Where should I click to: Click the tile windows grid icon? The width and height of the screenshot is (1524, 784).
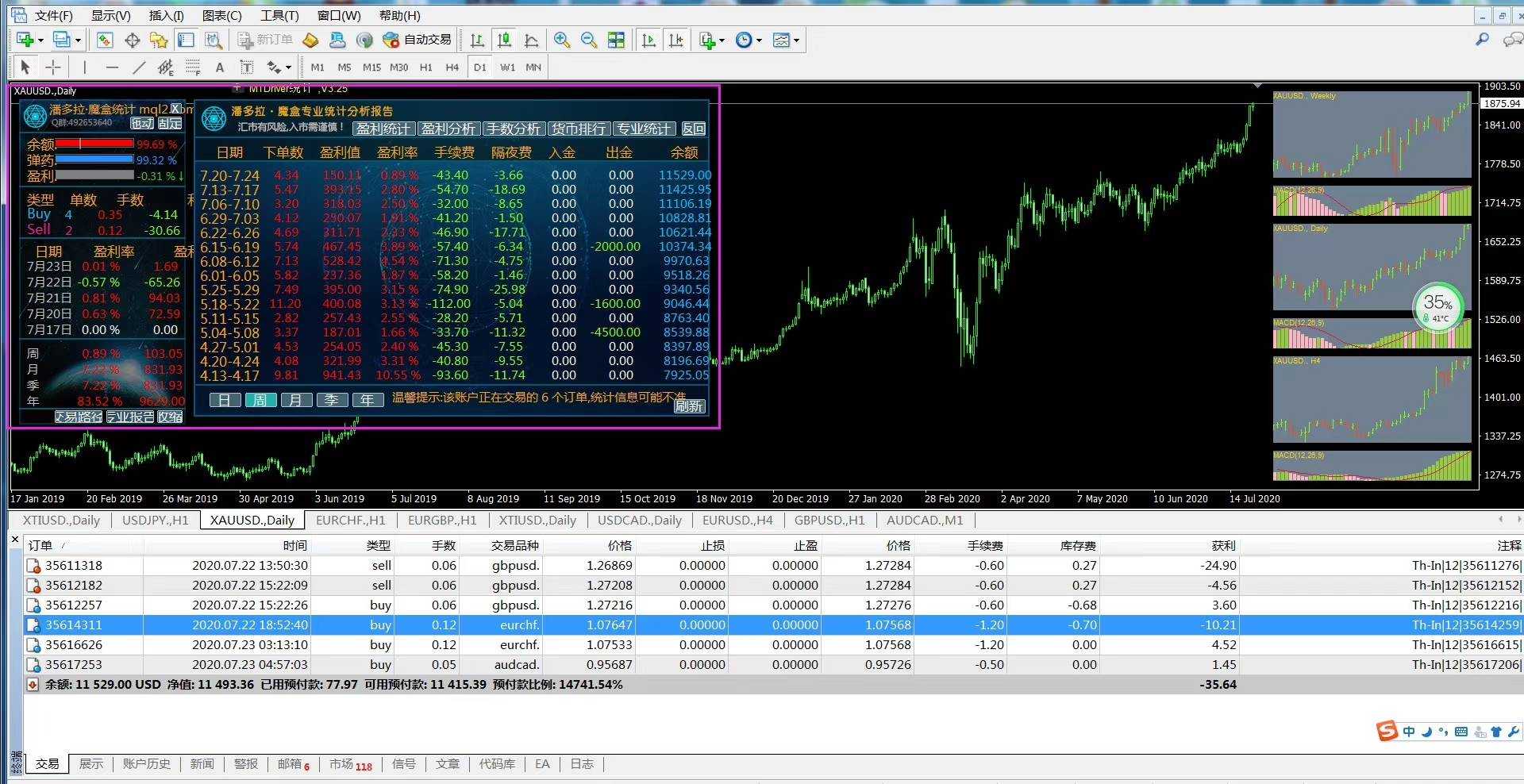616,40
